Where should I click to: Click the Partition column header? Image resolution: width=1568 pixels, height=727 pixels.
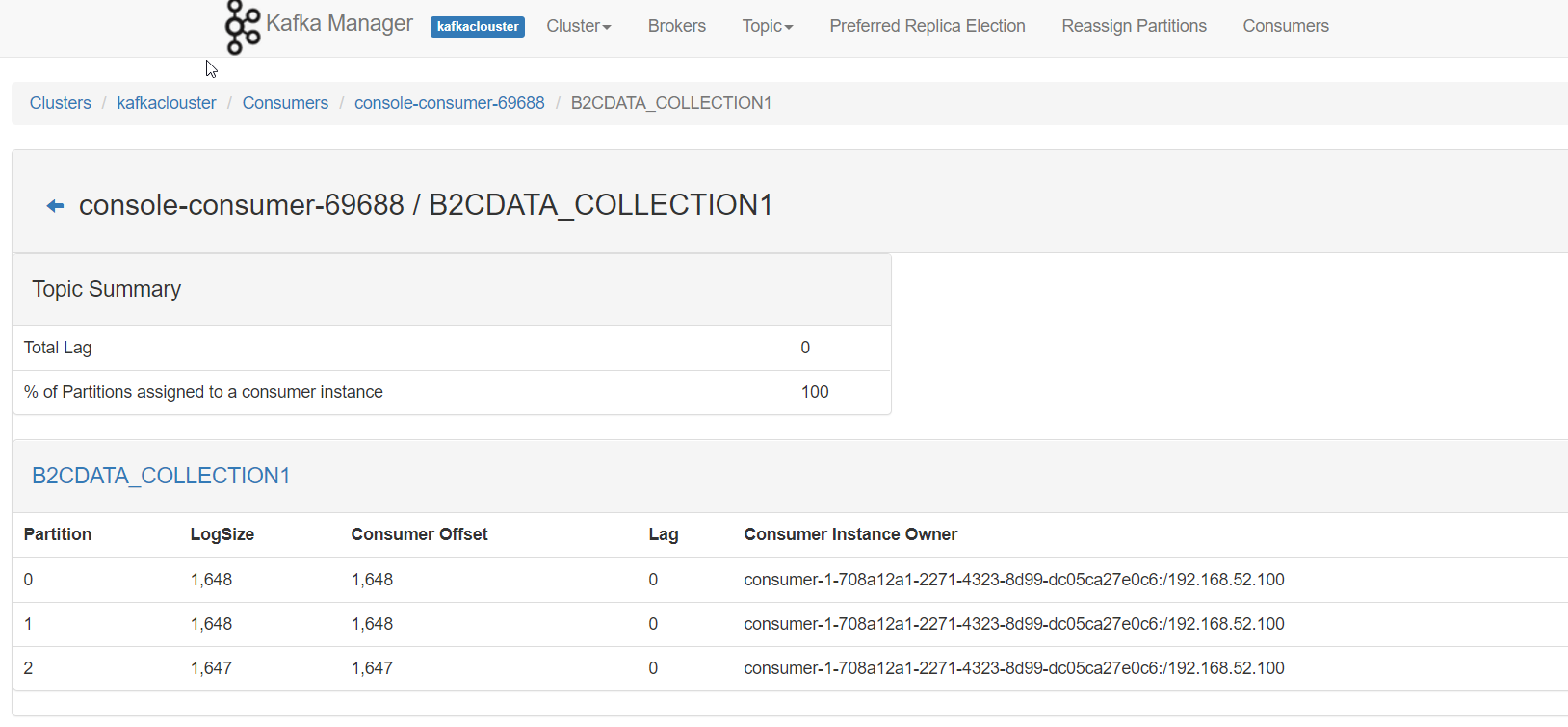click(57, 534)
